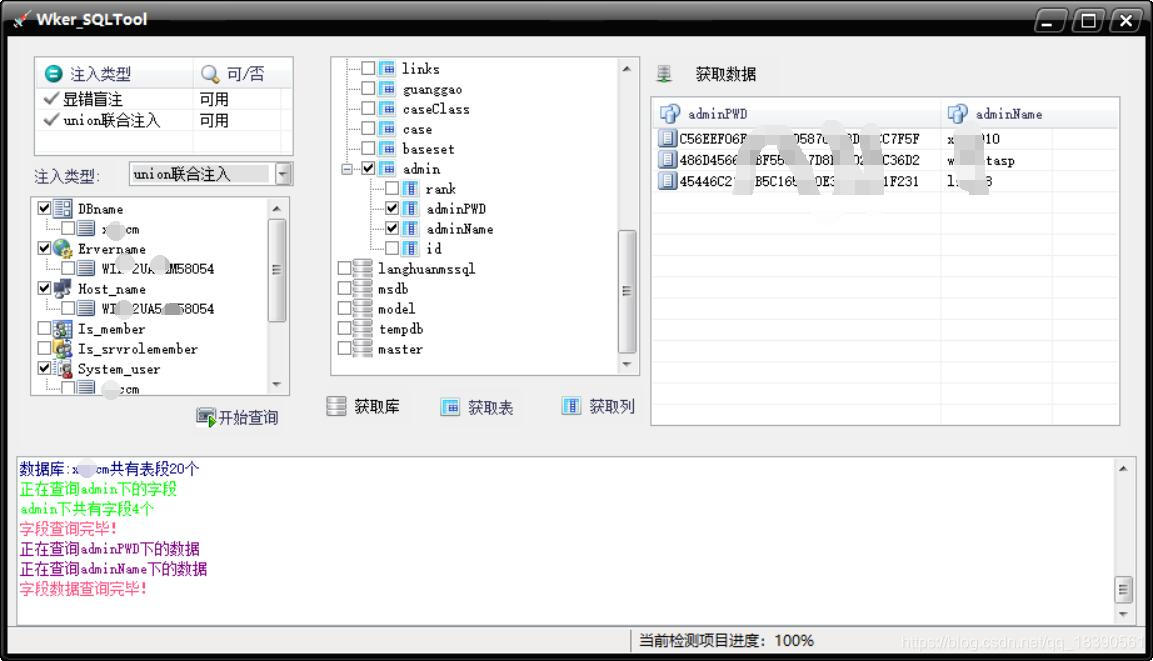Click the master database icon

363,348
